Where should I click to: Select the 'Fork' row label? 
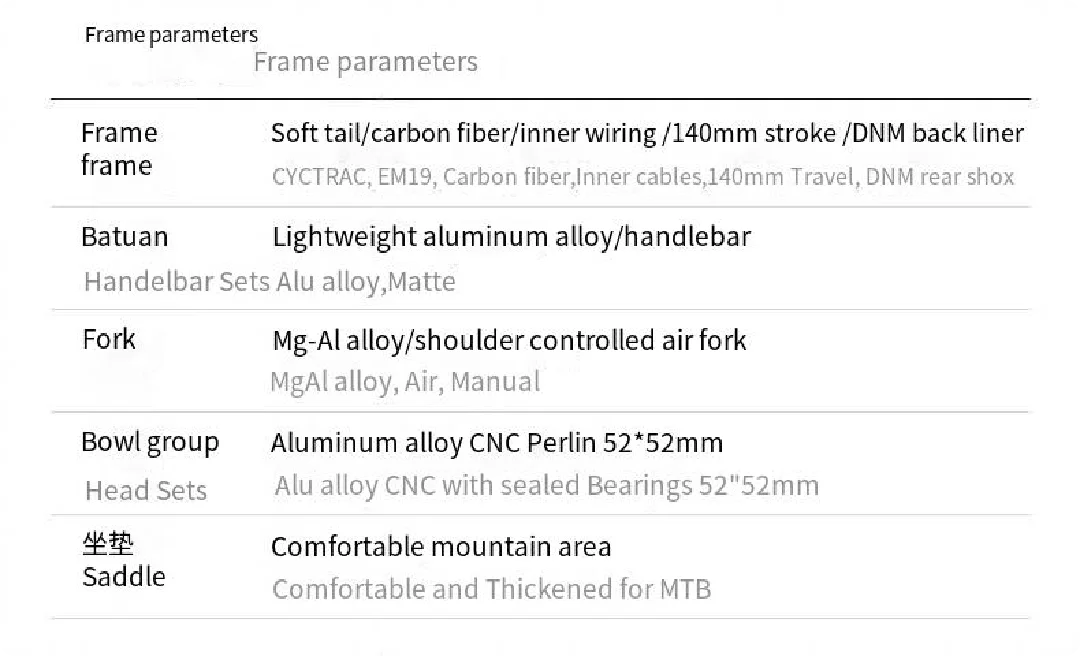[x=109, y=340]
